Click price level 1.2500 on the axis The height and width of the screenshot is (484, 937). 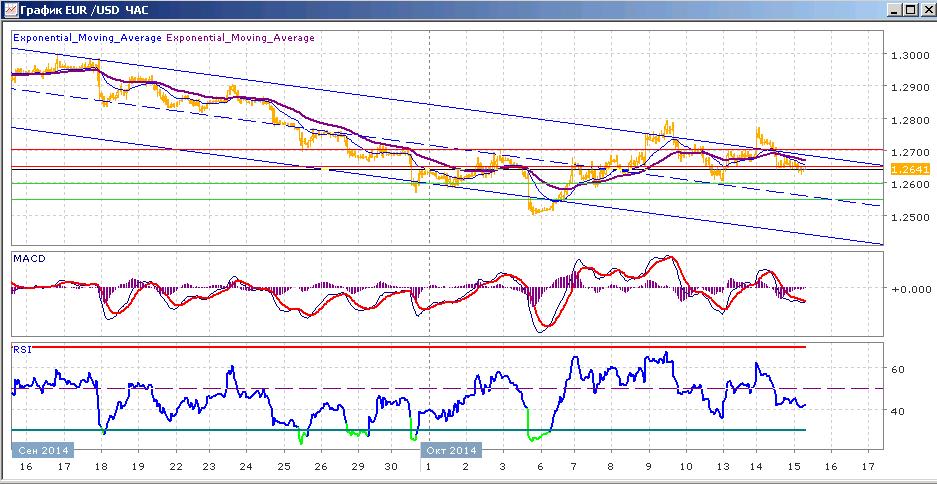coord(910,217)
